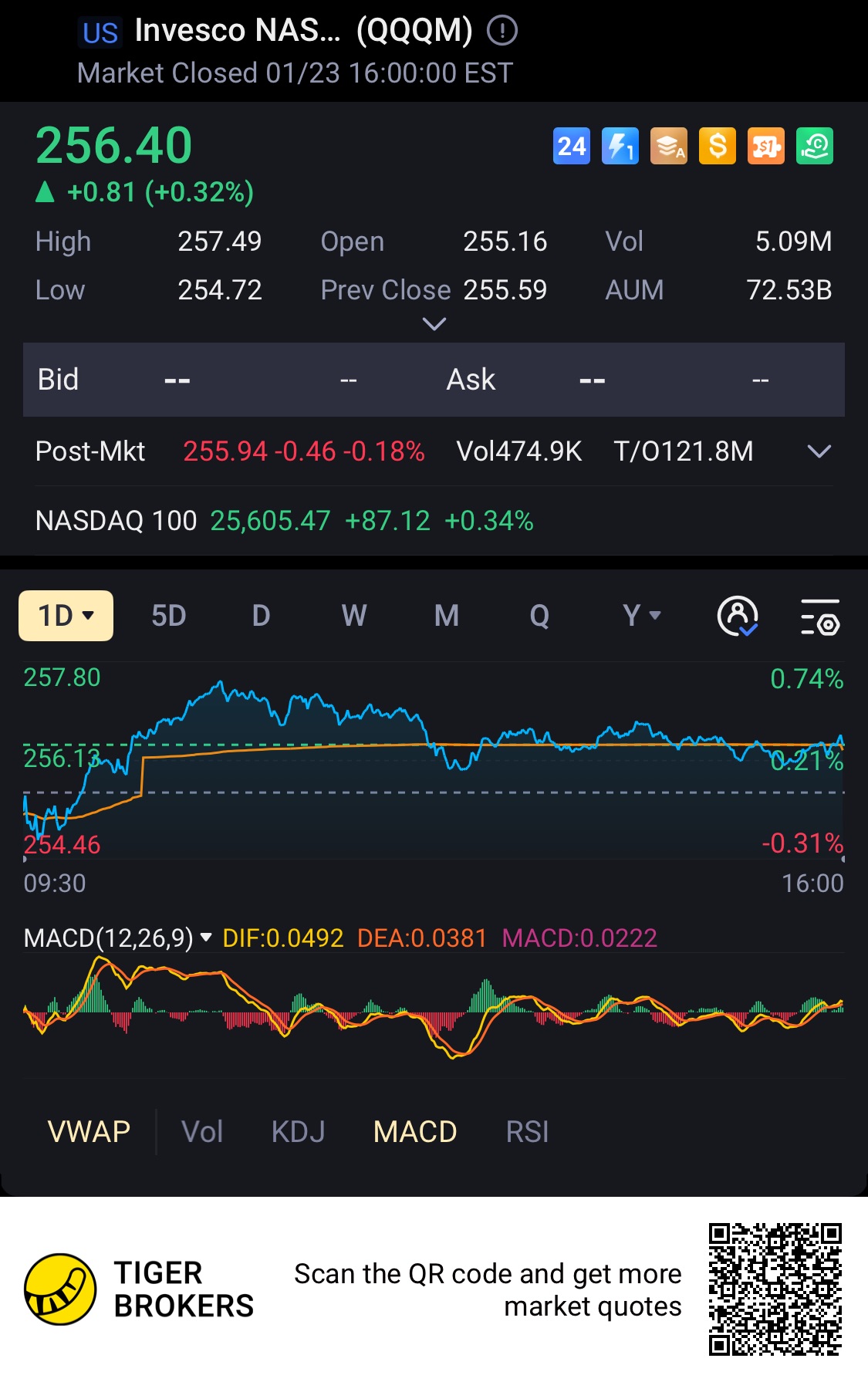Tap the info icon next to QQQM
The image size is (868, 1382).
coord(502,31)
